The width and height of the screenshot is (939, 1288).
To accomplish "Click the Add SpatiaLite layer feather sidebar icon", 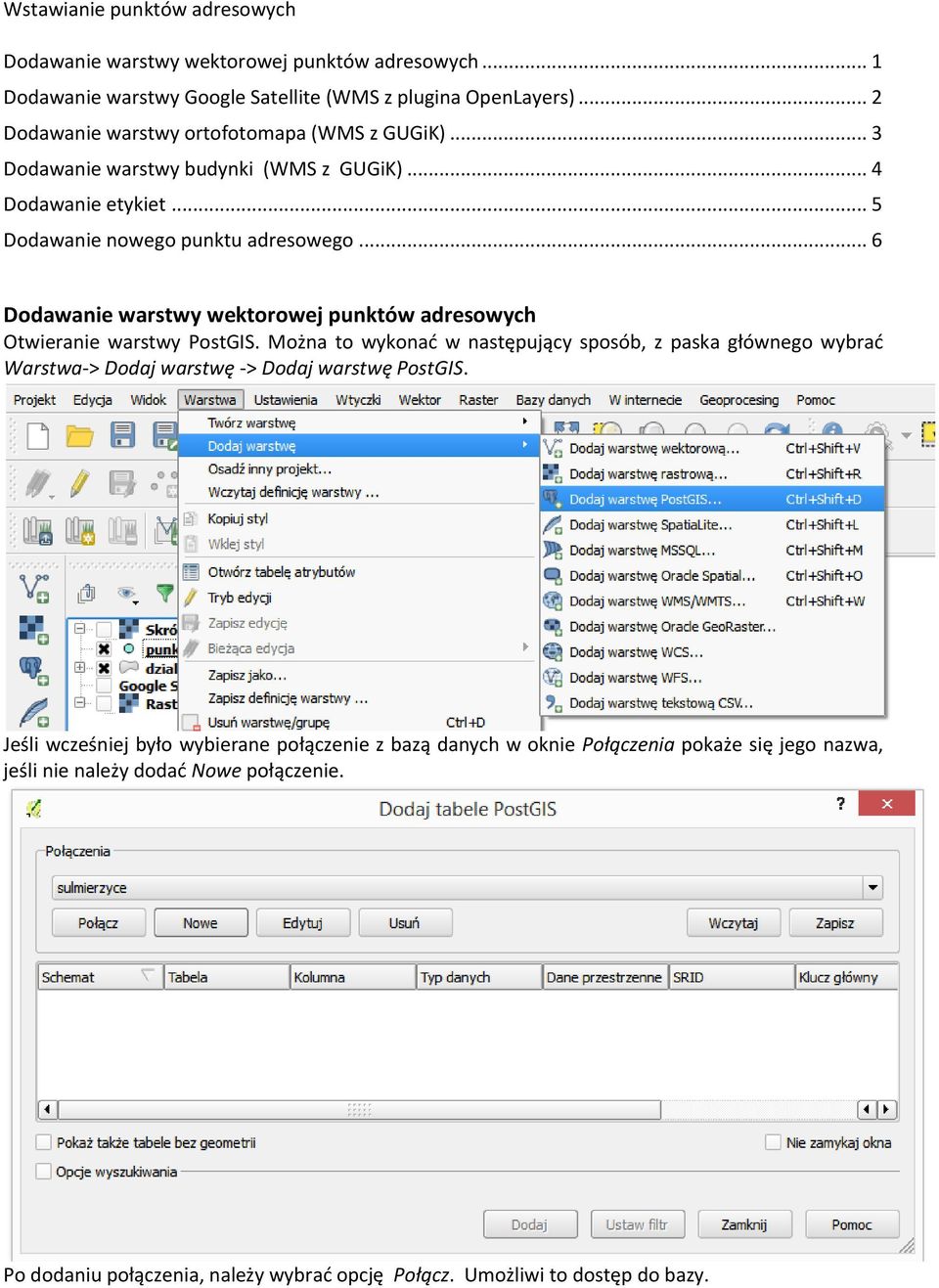I will click(x=34, y=713).
